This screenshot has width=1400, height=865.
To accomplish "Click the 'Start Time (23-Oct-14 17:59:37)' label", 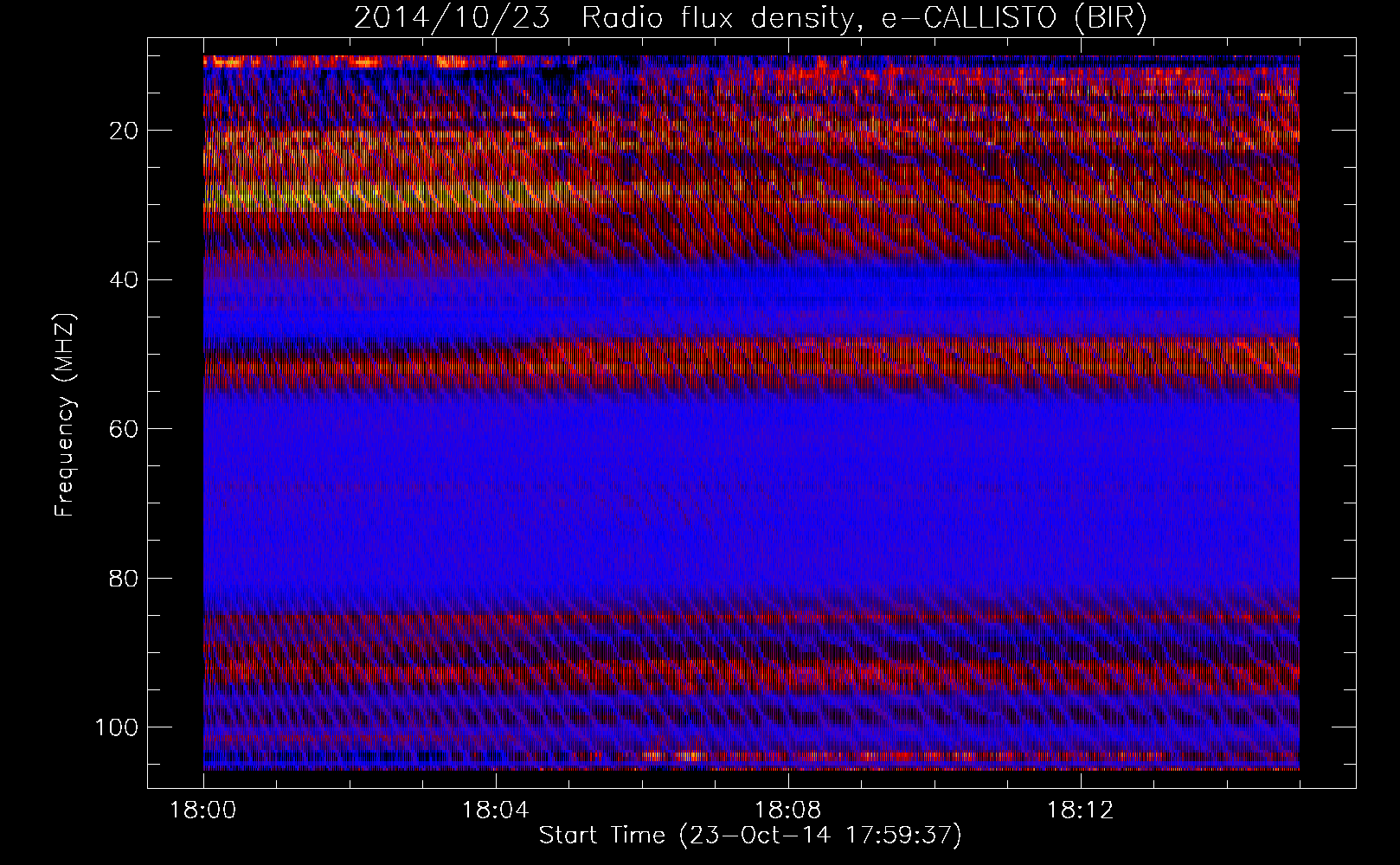I will [x=750, y=836].
